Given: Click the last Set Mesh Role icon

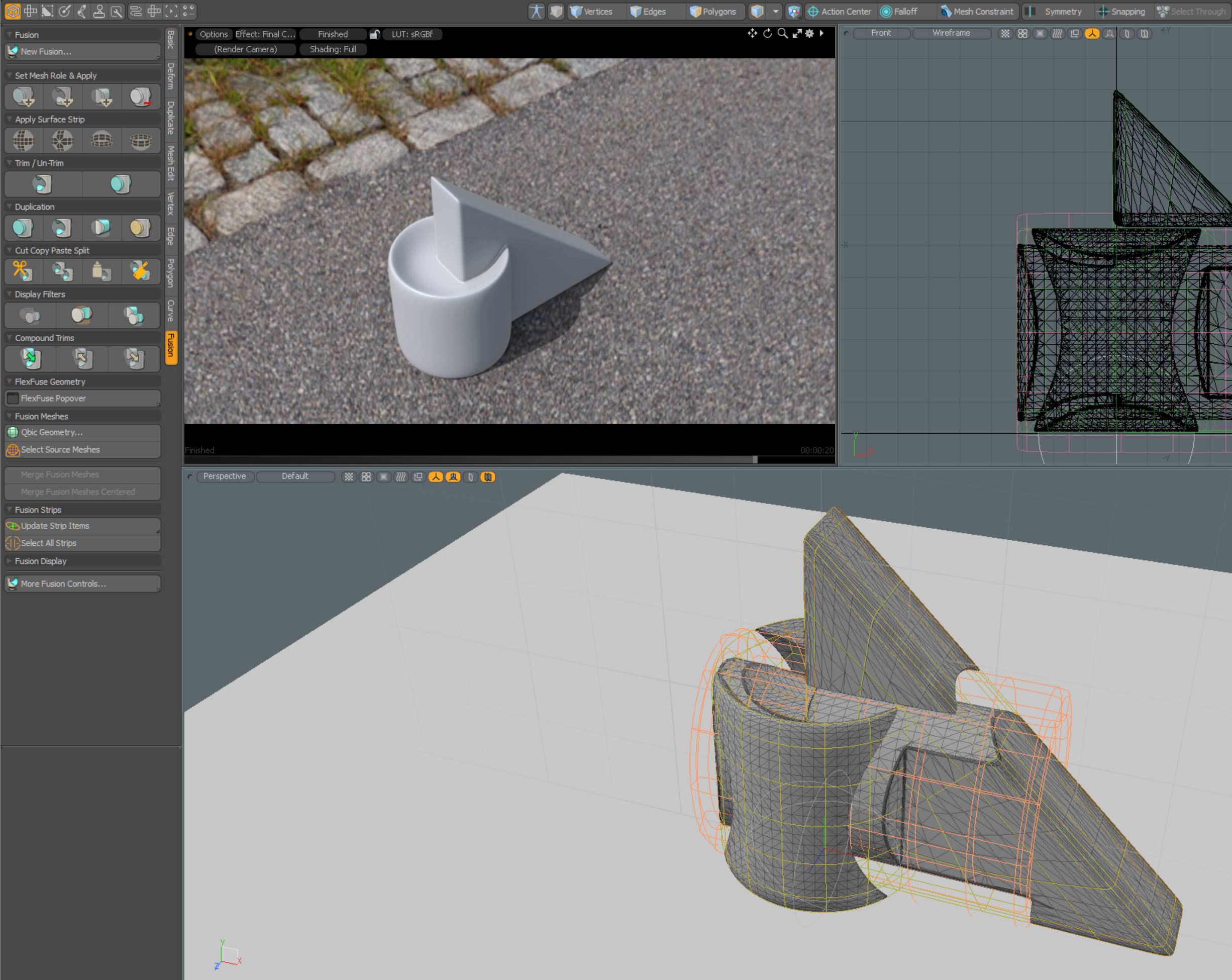Looking at the screenshot, I should click(140, 96).
